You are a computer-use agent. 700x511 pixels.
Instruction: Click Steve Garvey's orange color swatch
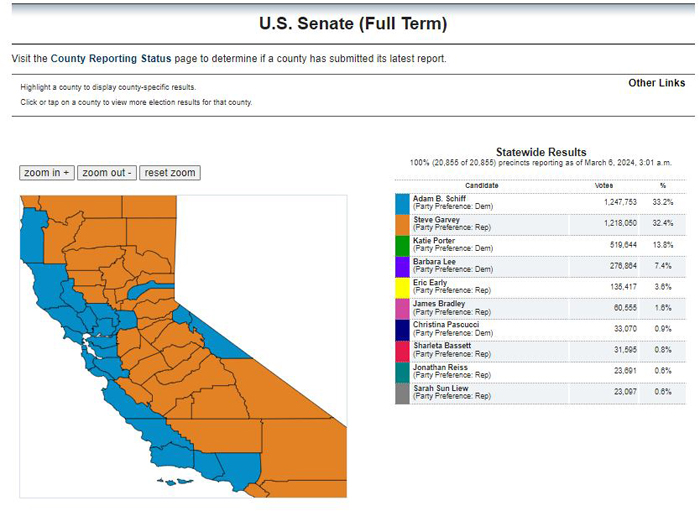402,225
